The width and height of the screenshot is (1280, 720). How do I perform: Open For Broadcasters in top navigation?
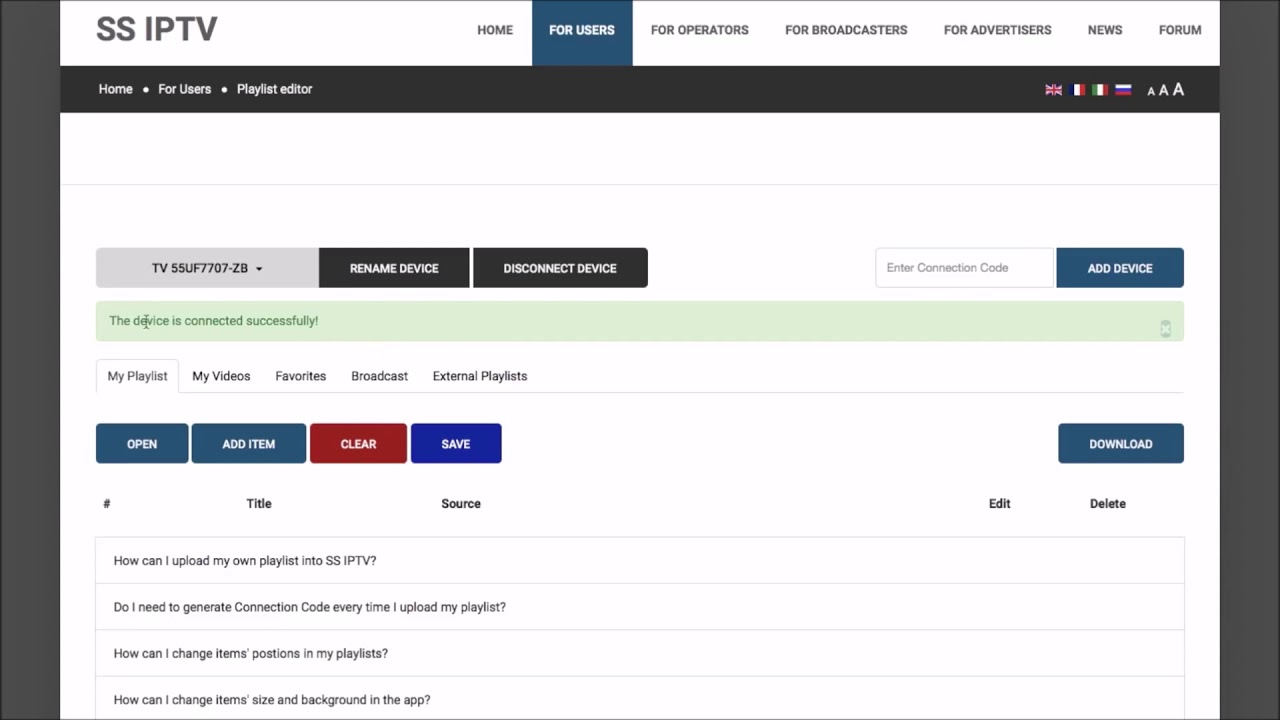(846, 30)
